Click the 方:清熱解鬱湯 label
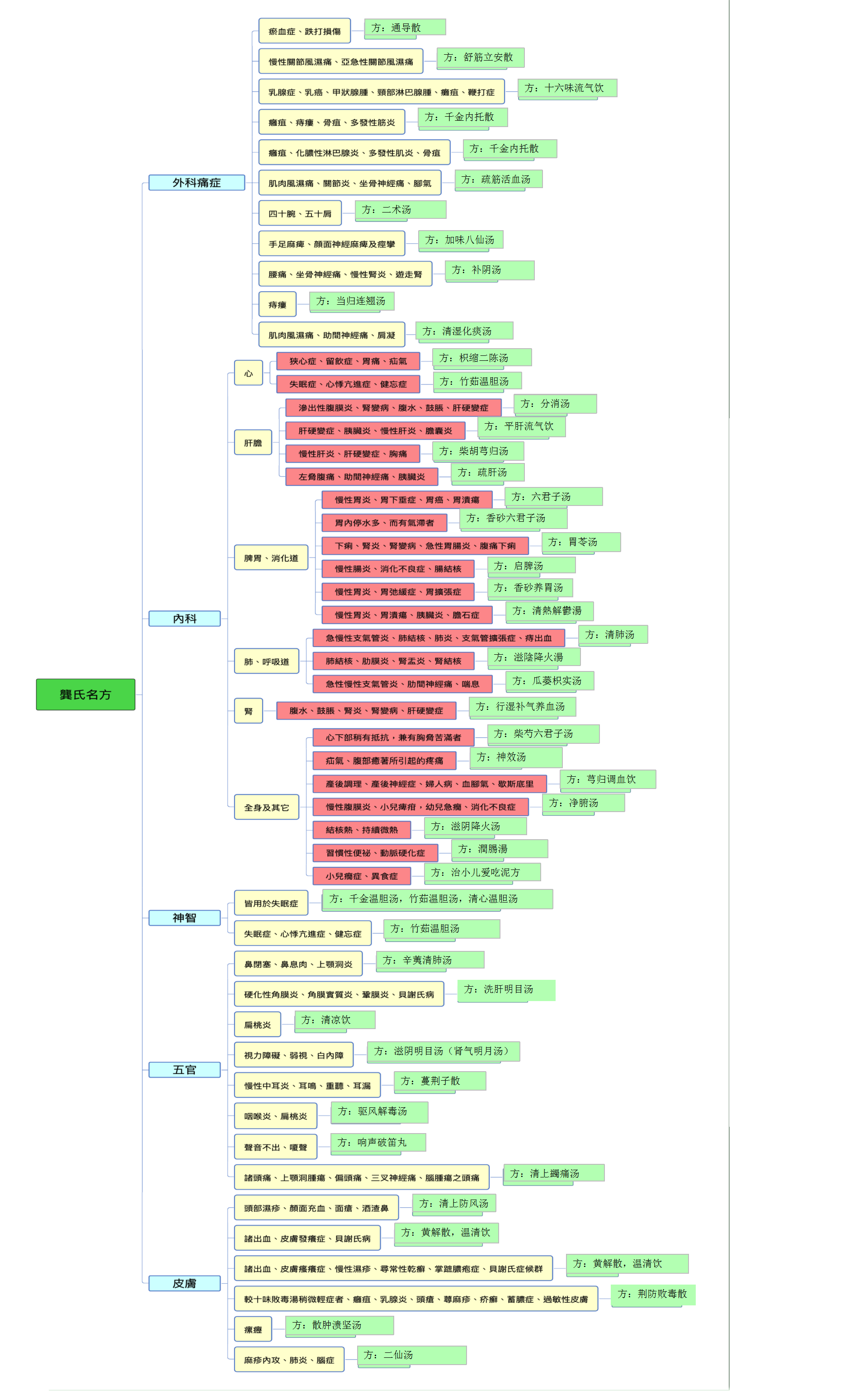 click(x=549, y=611)
